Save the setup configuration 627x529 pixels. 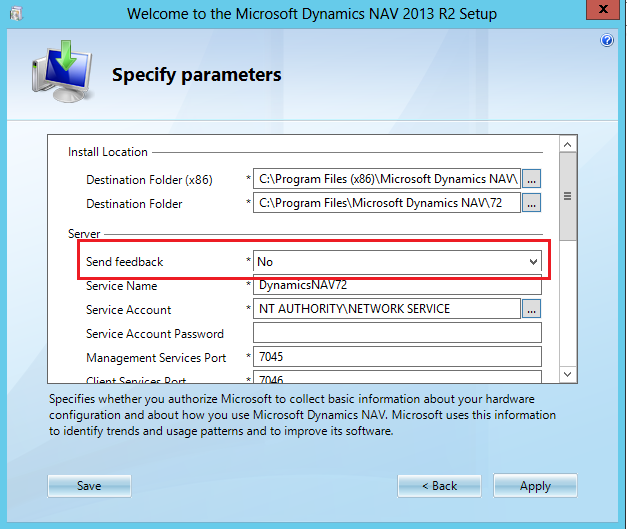click(89, 486)
